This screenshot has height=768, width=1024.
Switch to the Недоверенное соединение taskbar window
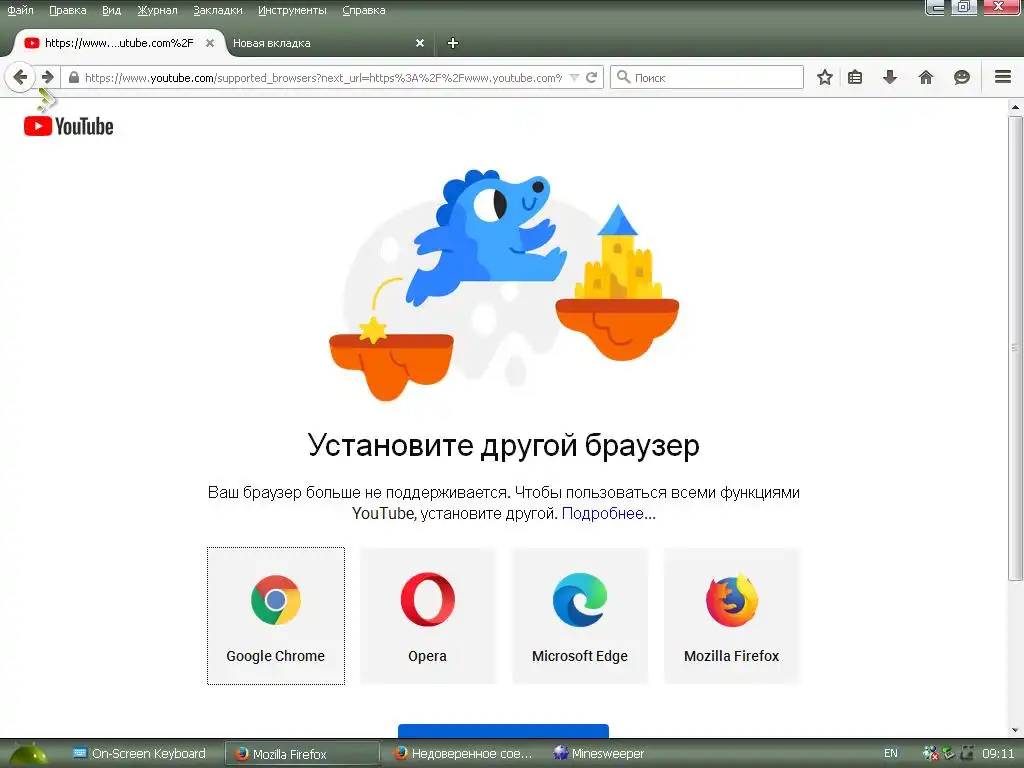pyautogui.click(x=462, y=754)
